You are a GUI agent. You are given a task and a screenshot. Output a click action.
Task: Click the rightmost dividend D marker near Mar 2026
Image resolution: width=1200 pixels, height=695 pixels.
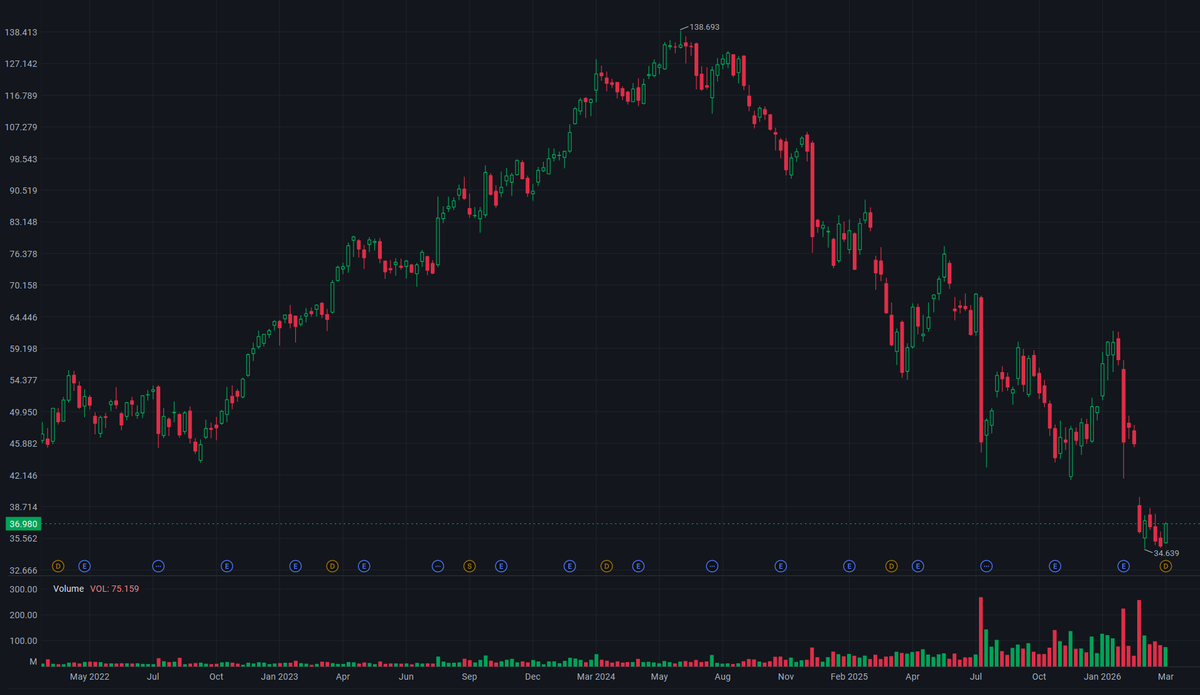pyautogui.click(x=1165, y=566)
